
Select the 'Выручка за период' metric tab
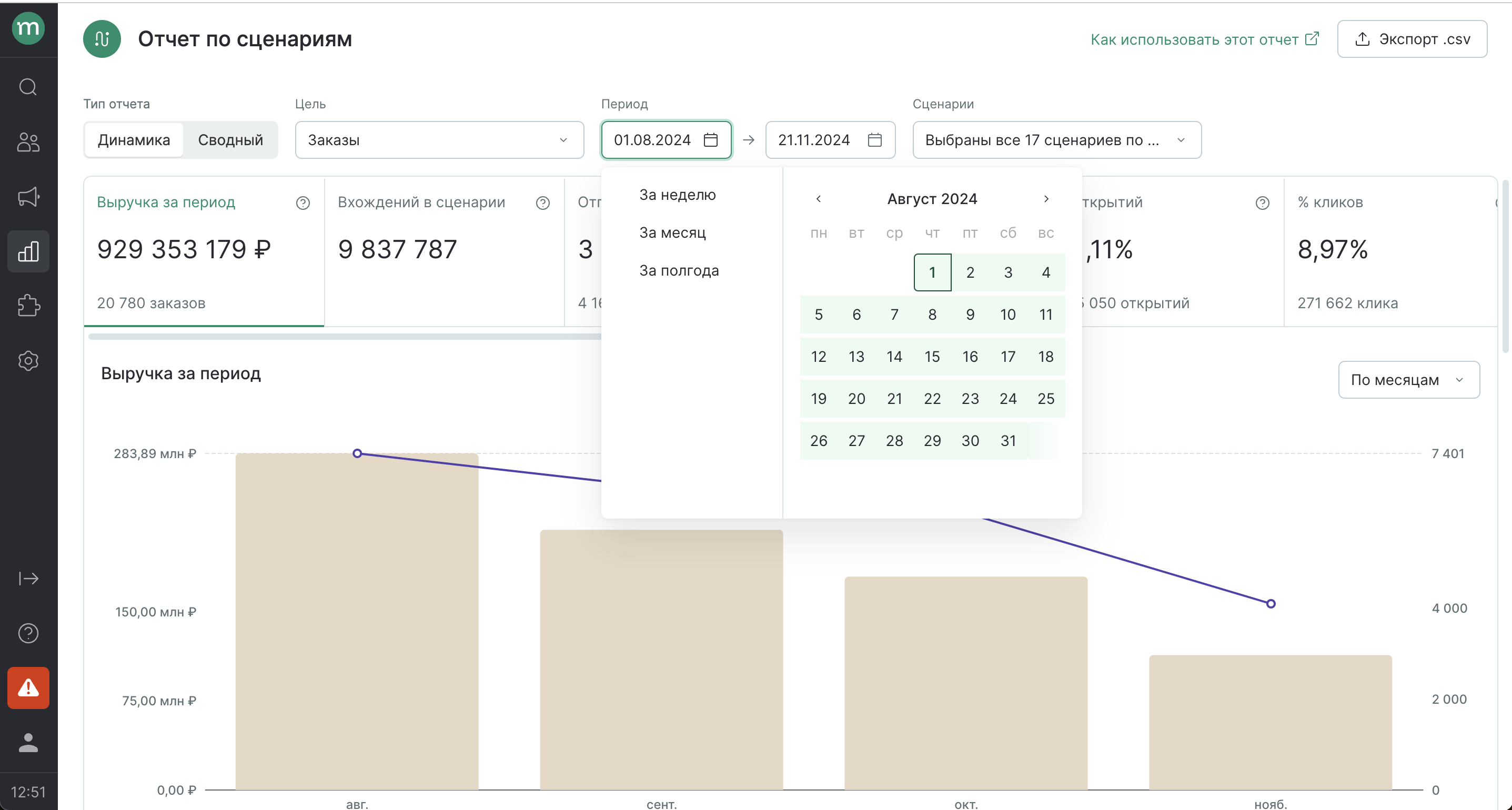204,252
